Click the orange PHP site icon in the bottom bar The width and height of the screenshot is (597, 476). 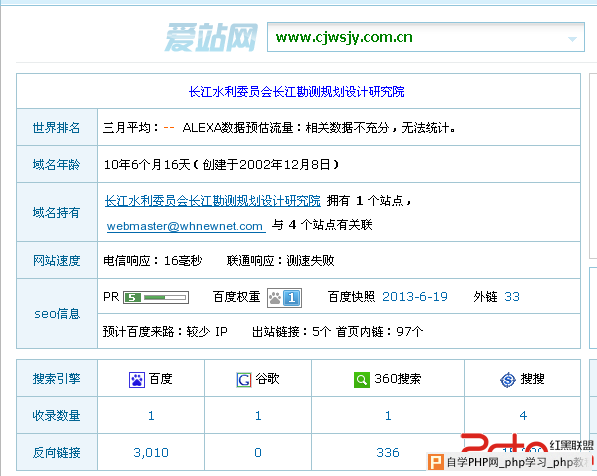point(436,462)
